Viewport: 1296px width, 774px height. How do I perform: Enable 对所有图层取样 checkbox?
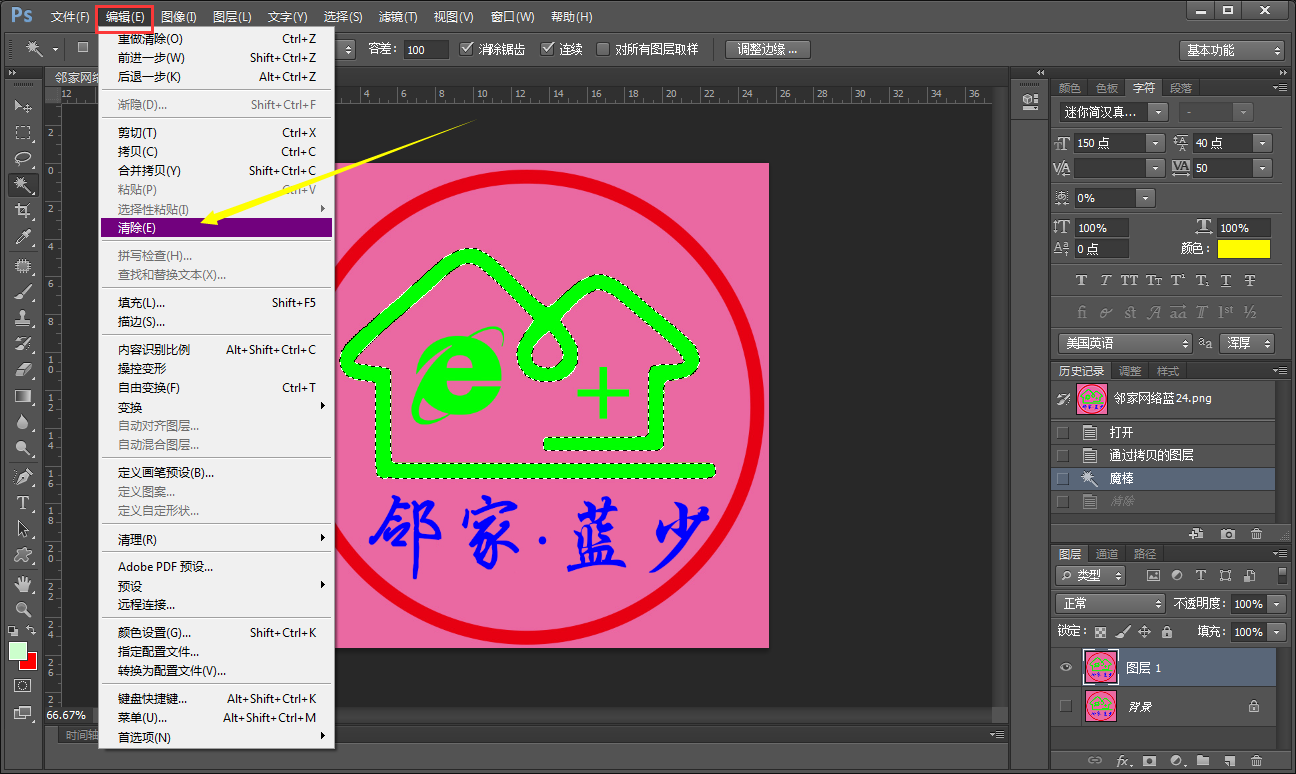[x=603, y=49]
